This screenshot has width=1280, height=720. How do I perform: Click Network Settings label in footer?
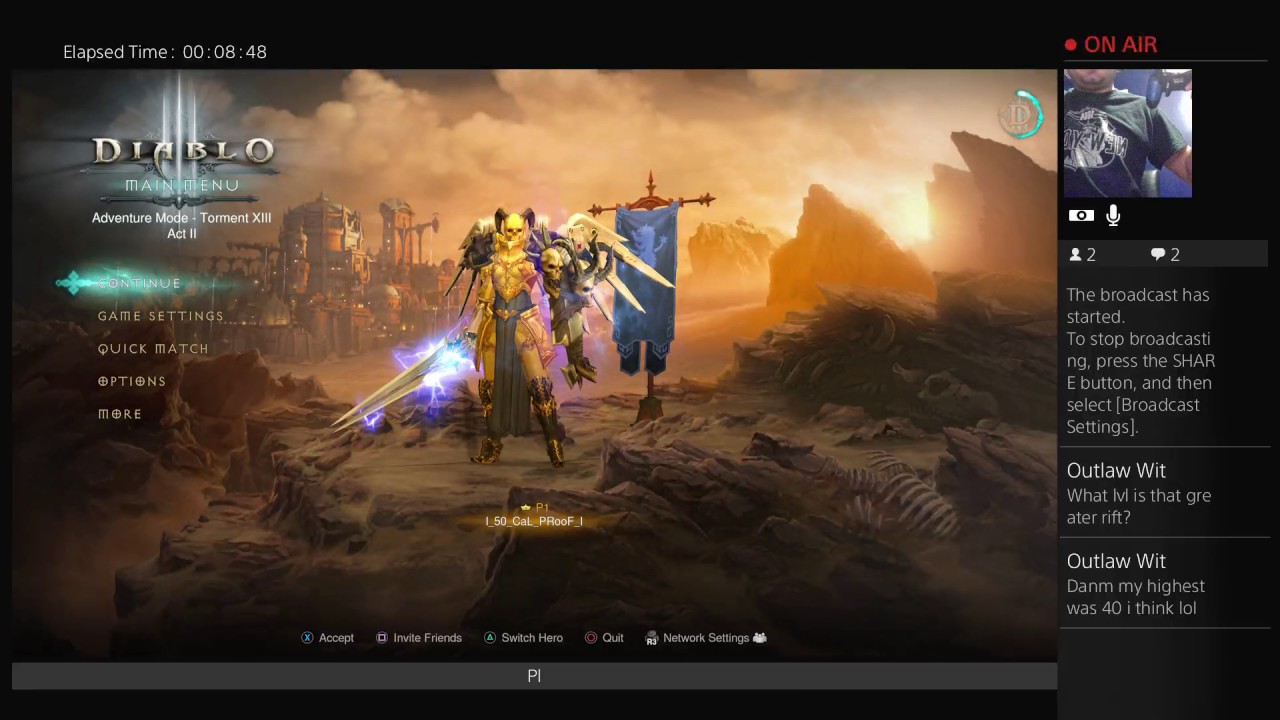(706, 638)
